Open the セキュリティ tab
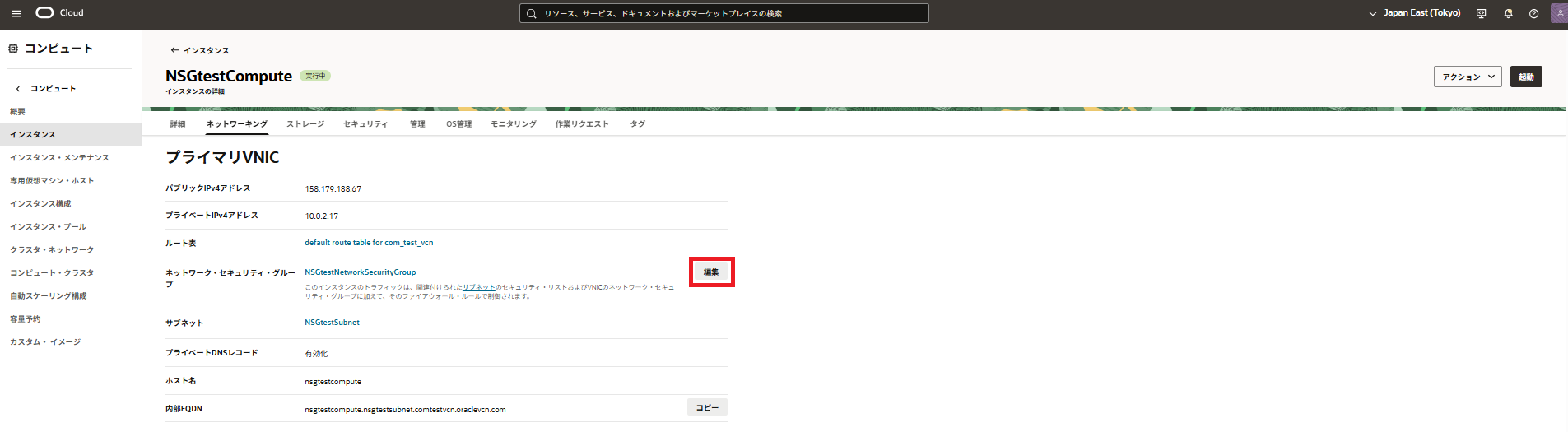Image resolution: width=1568 pixels, height=432 pixels. click(365, 124)
